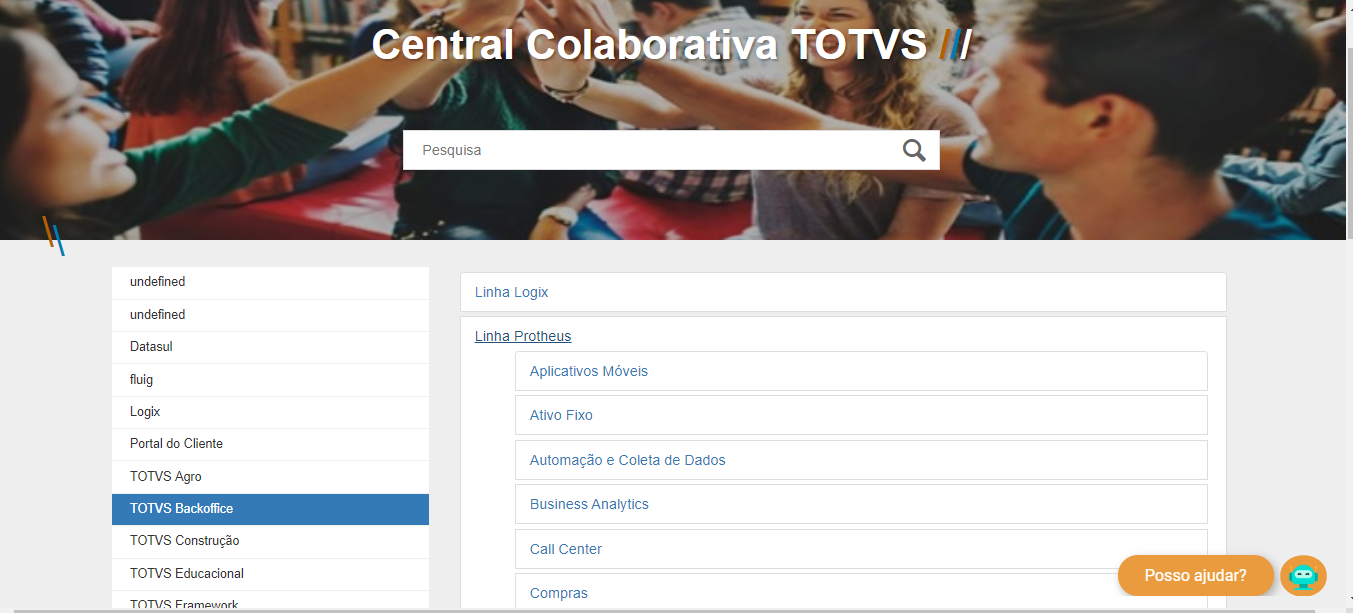
Task: Open the Aplicativos Móveis category
Action: click(x=861, y=371)
